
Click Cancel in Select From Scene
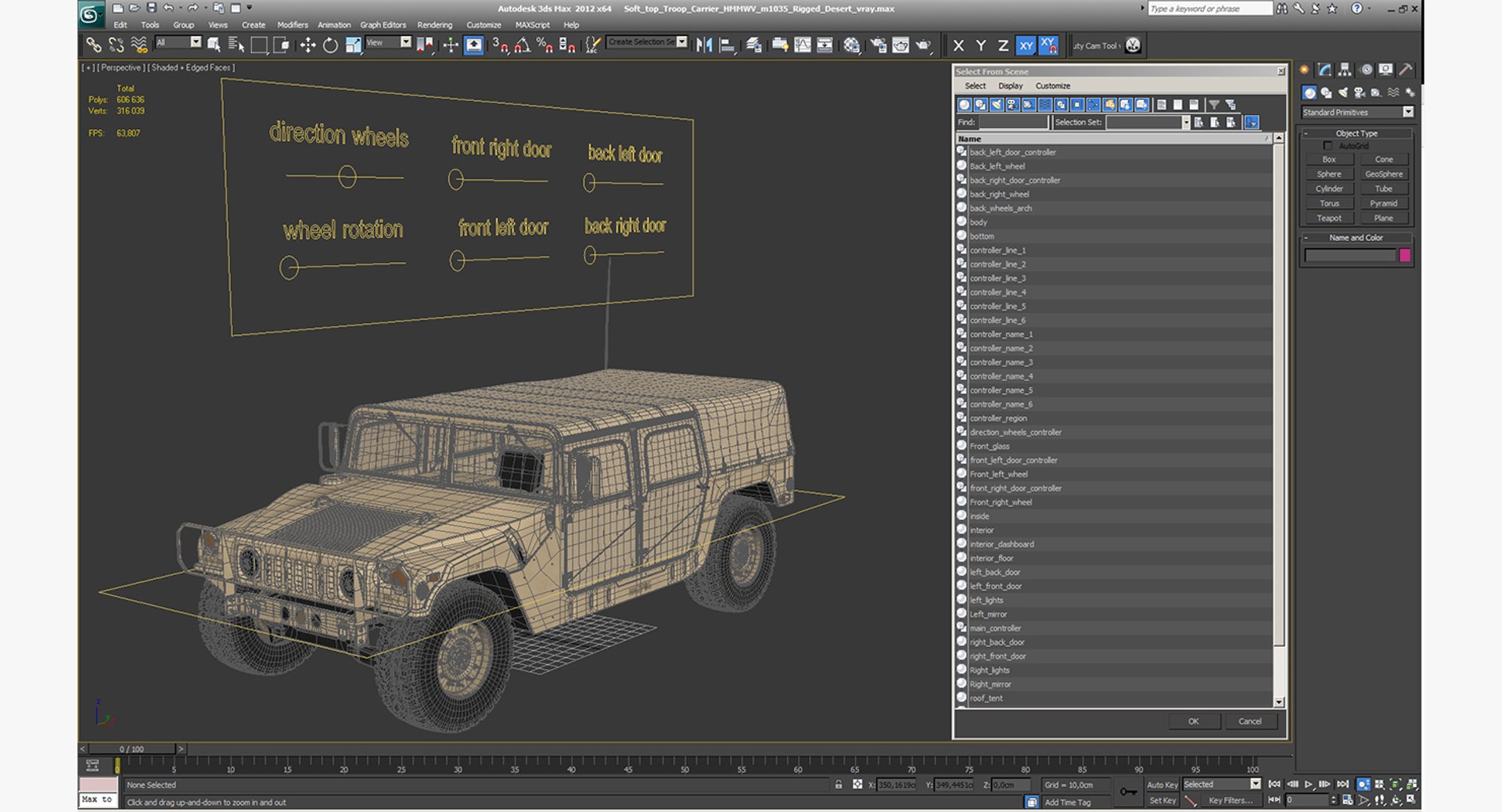point(1249,721)
